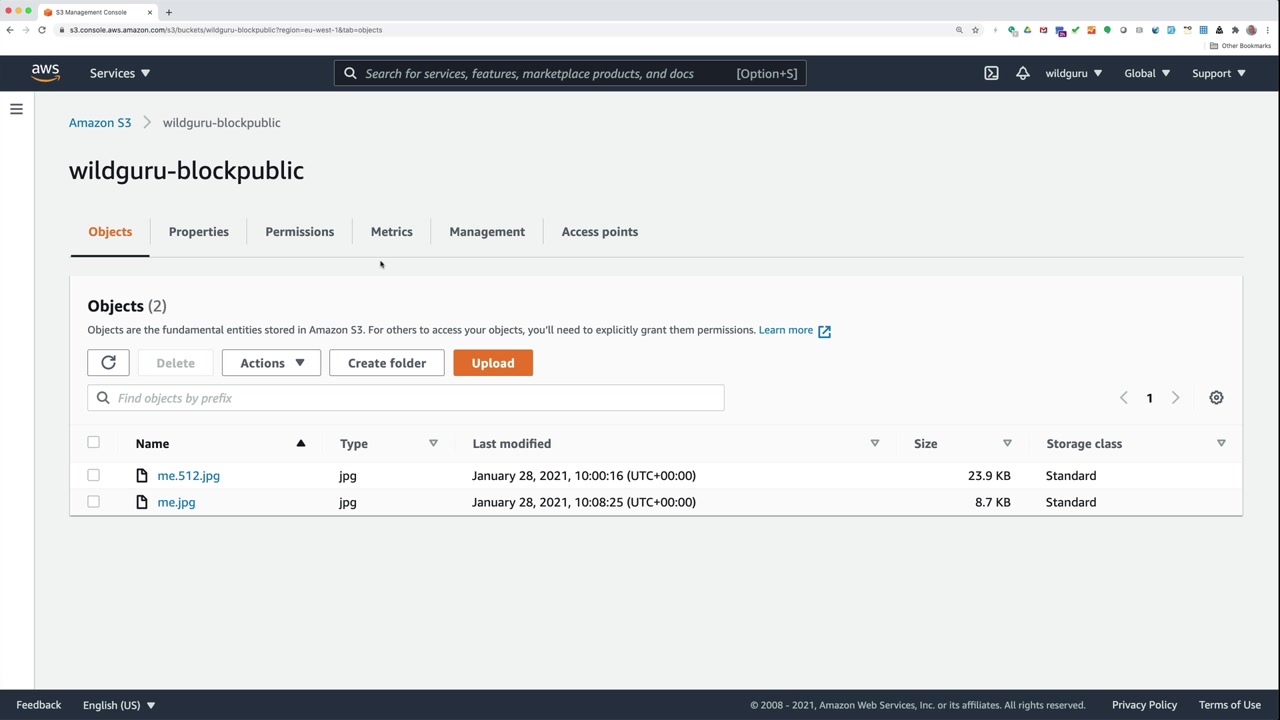Open Terms of Use link
This screenshot has width=1280, height=720.
pyautogui.click(x=1229, y=705)
